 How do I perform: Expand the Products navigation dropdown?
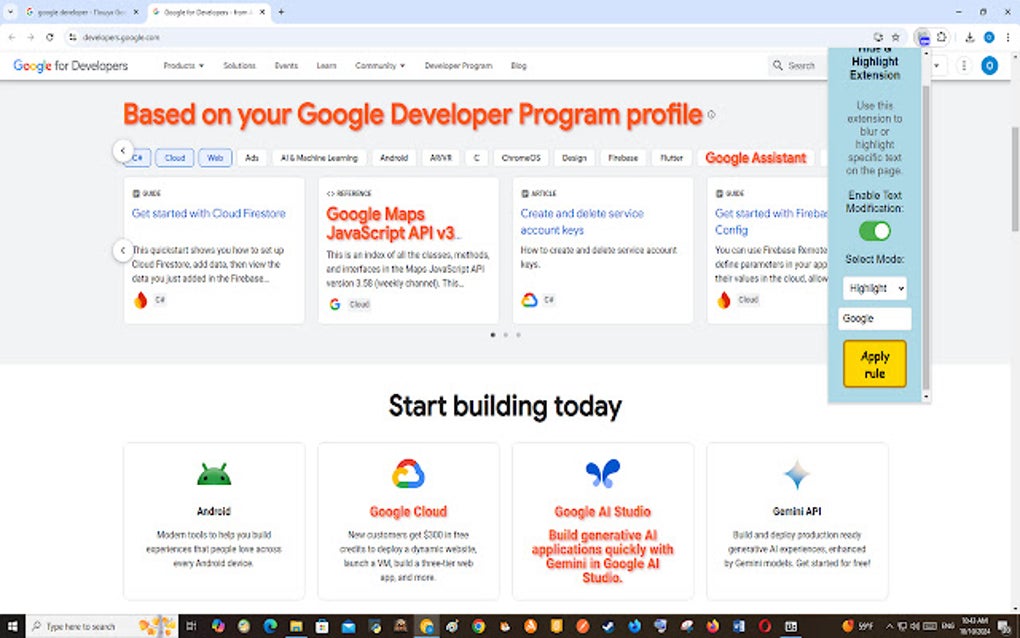point(183,65)
